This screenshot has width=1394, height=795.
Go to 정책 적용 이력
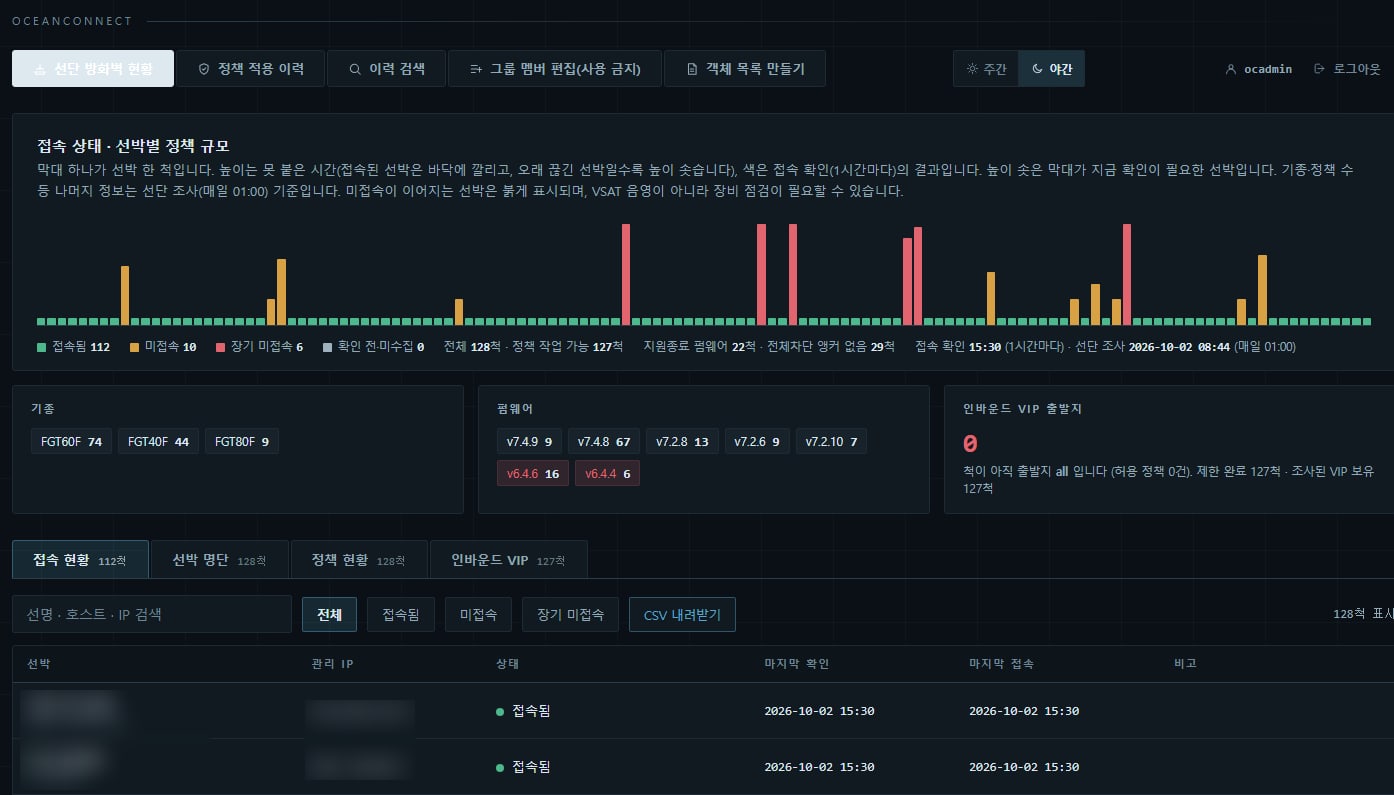pos(251,69)
